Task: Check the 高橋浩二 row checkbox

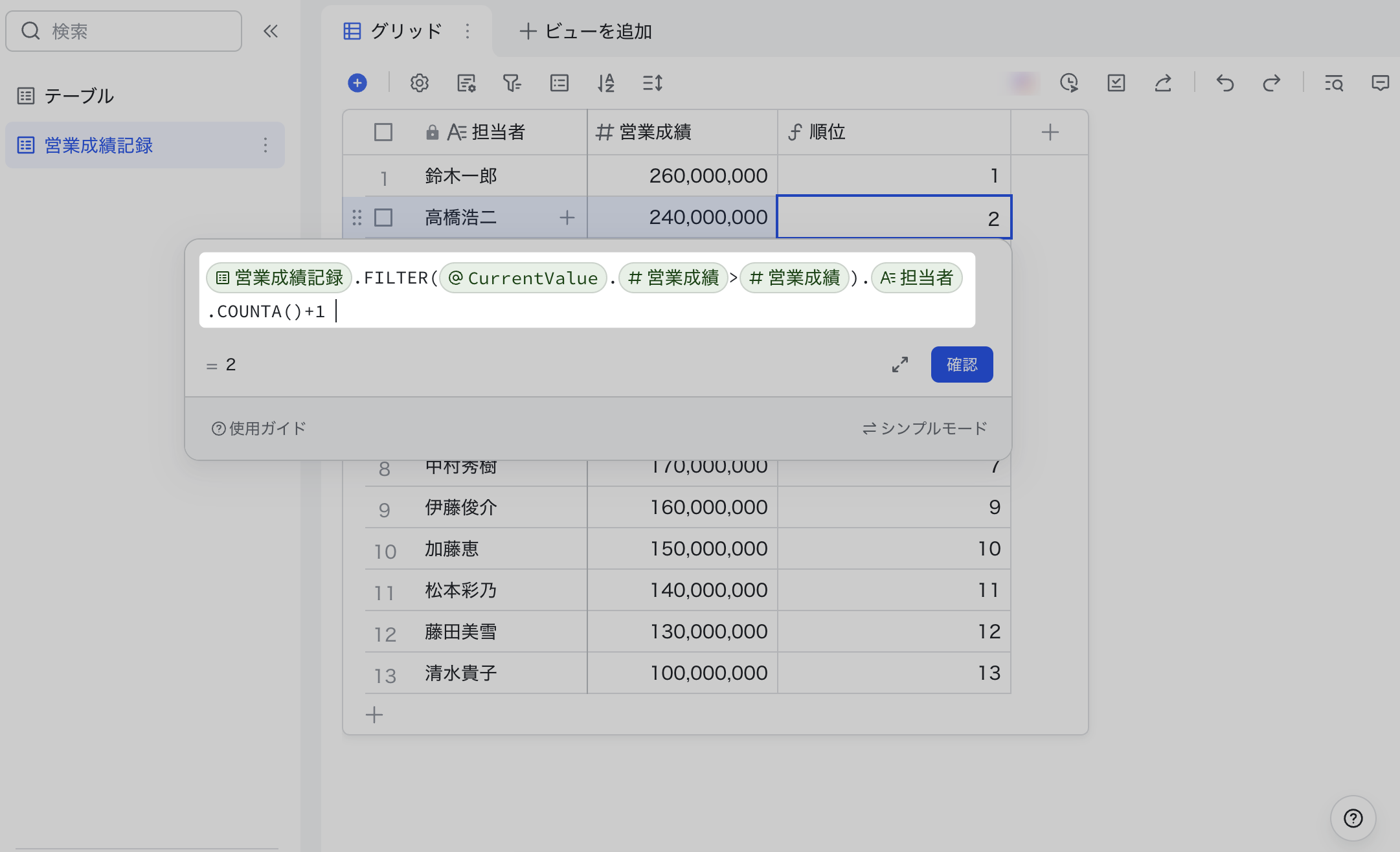Action: click(383, 218)
